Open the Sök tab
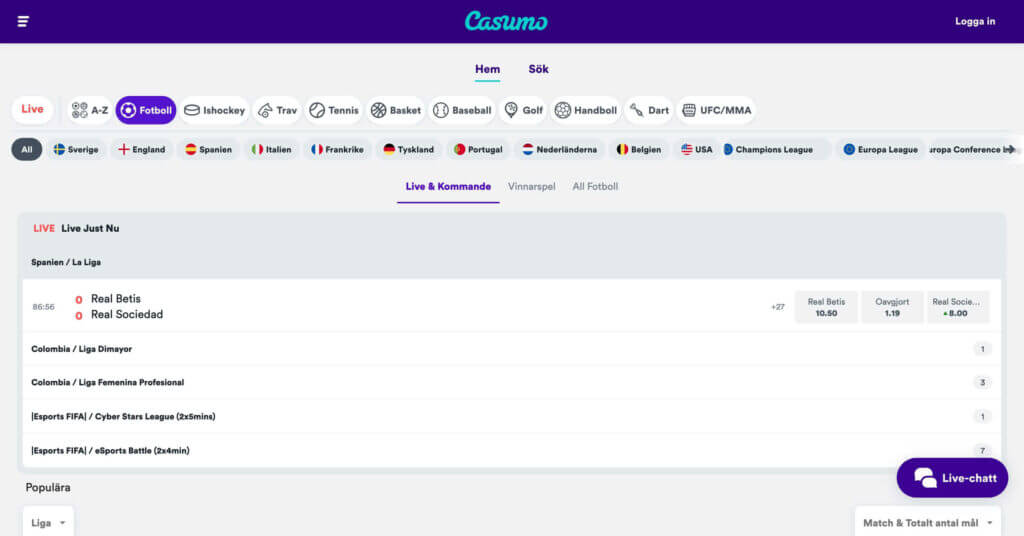The width and height of the screenshot is (1024, 536). (538, 69)
